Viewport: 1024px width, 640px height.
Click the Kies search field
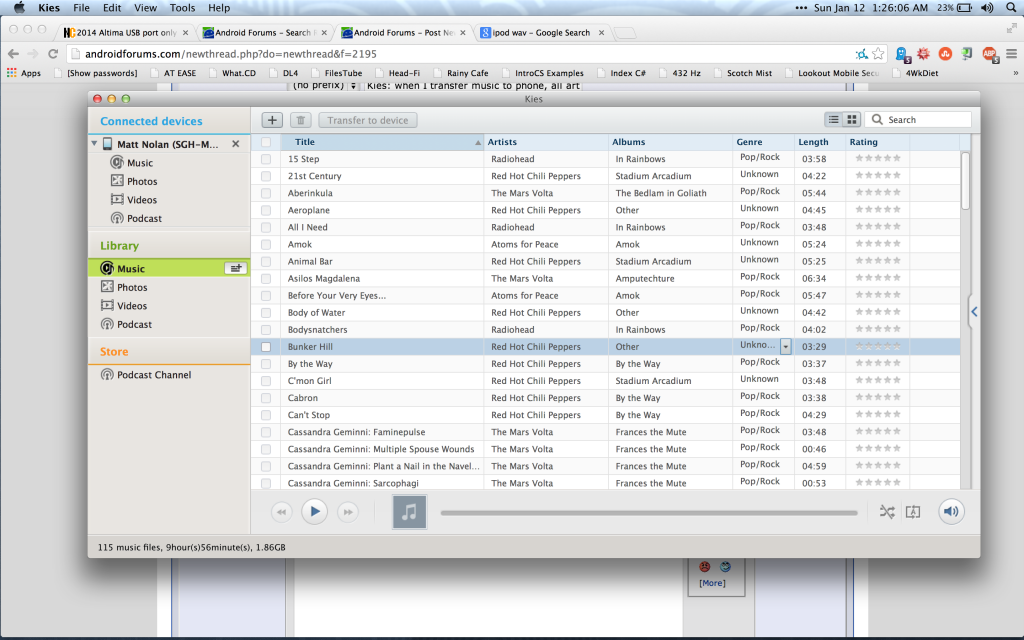pyautogui.click(x=918, y=120)
